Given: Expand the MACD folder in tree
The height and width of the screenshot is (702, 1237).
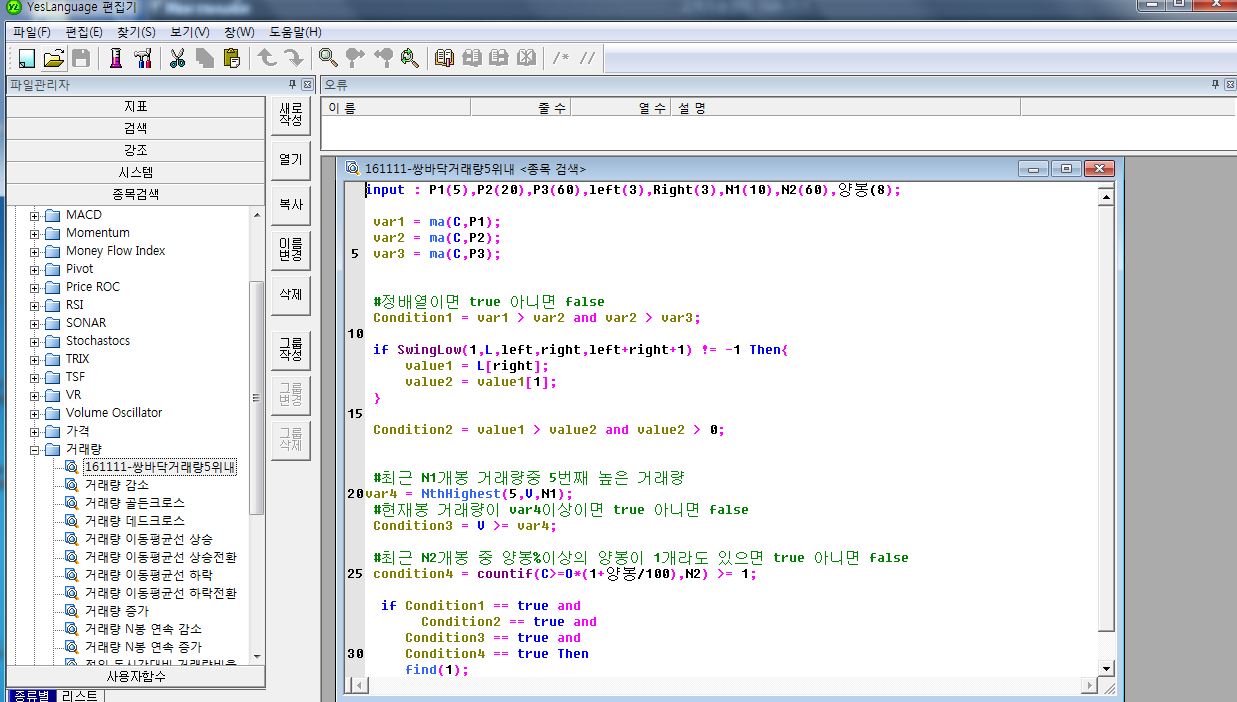Looking at the screenshot, I should tap(35, 216).
